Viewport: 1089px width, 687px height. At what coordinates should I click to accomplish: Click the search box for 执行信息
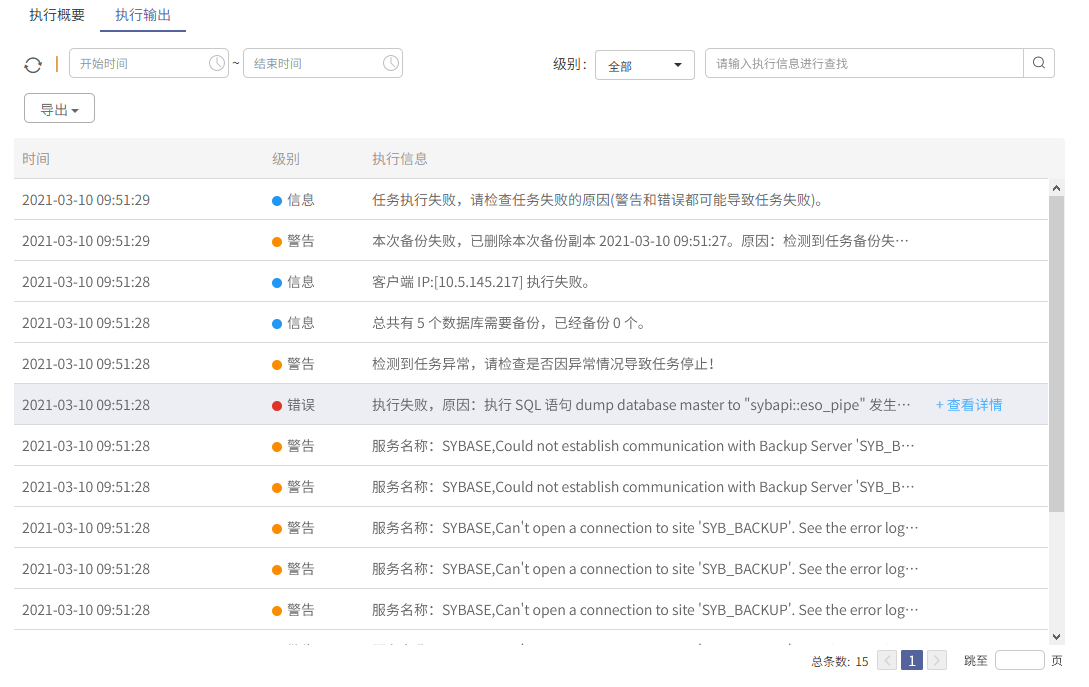[864, 63]
